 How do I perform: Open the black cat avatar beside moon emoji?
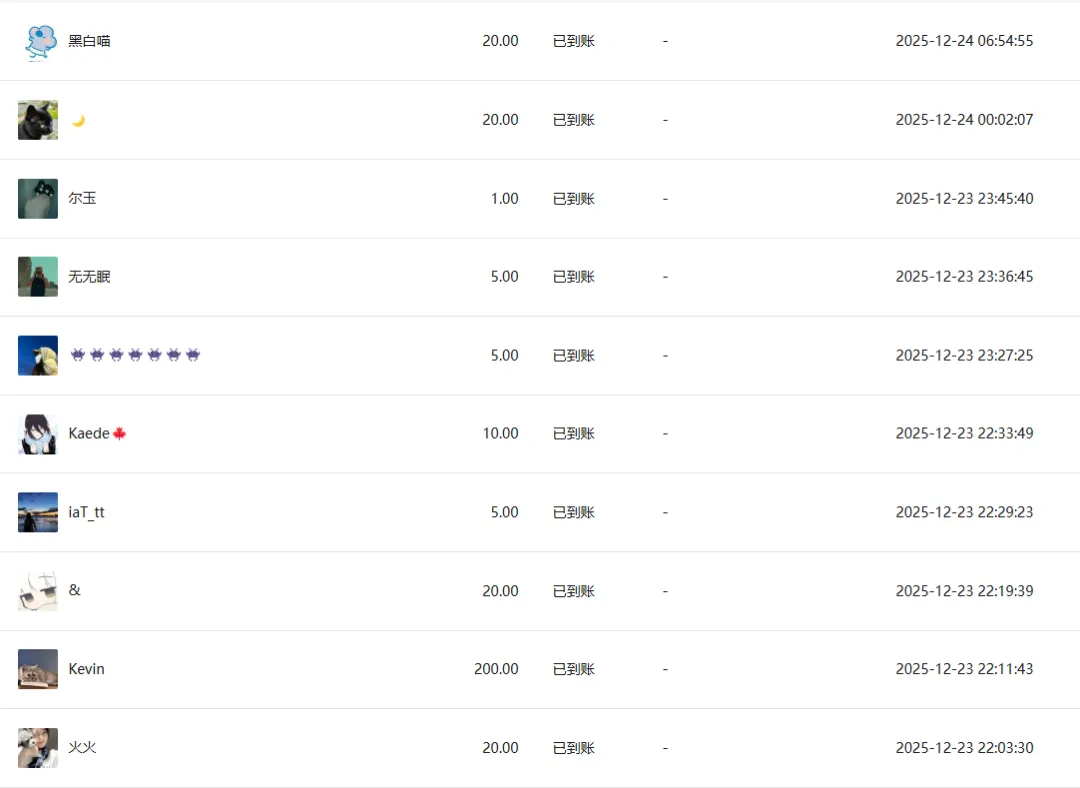coord(38,120)
